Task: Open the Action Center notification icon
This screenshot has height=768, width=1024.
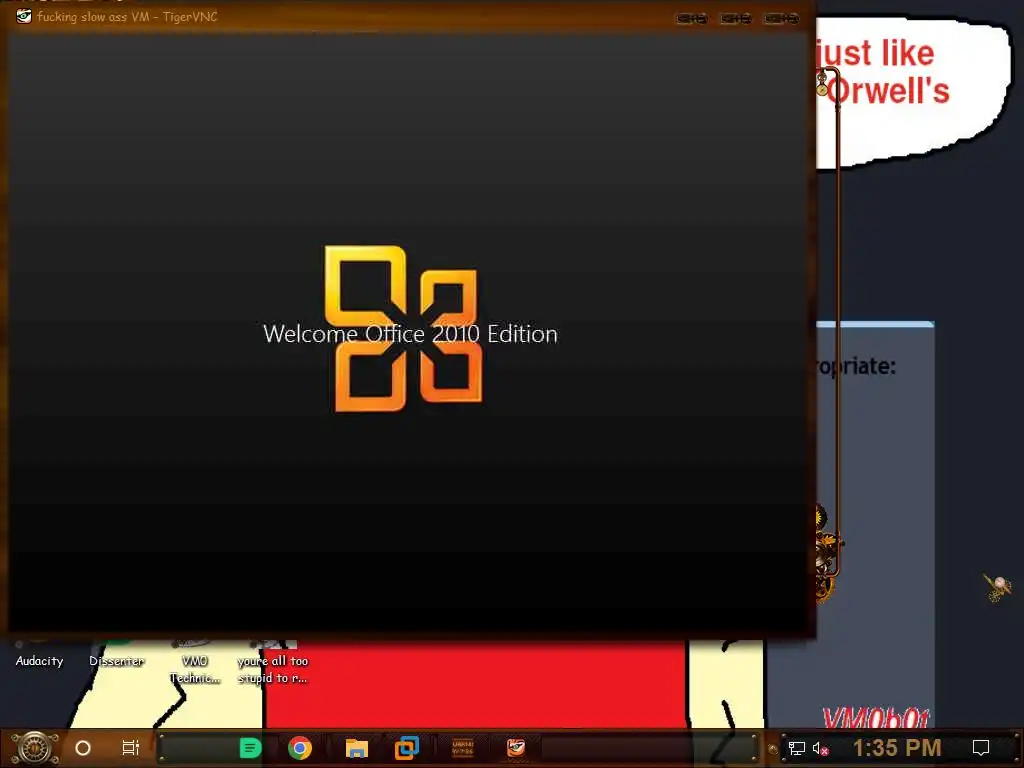Action: tap(981, 748)
